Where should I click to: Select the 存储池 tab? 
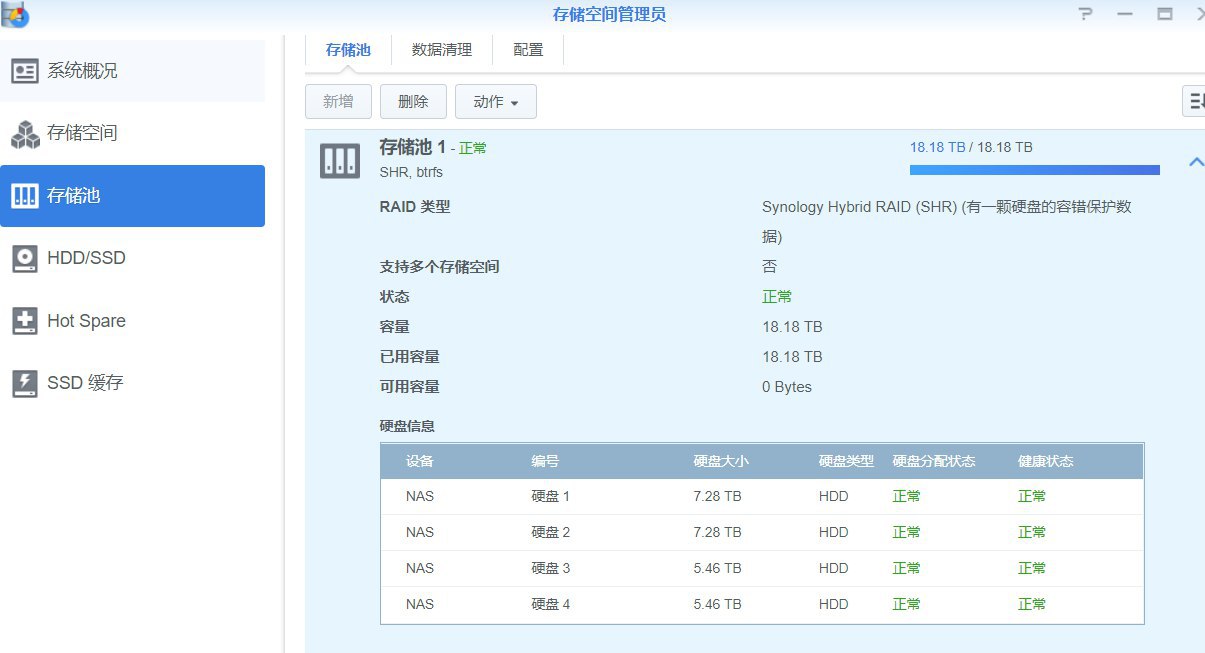point(348,50)
